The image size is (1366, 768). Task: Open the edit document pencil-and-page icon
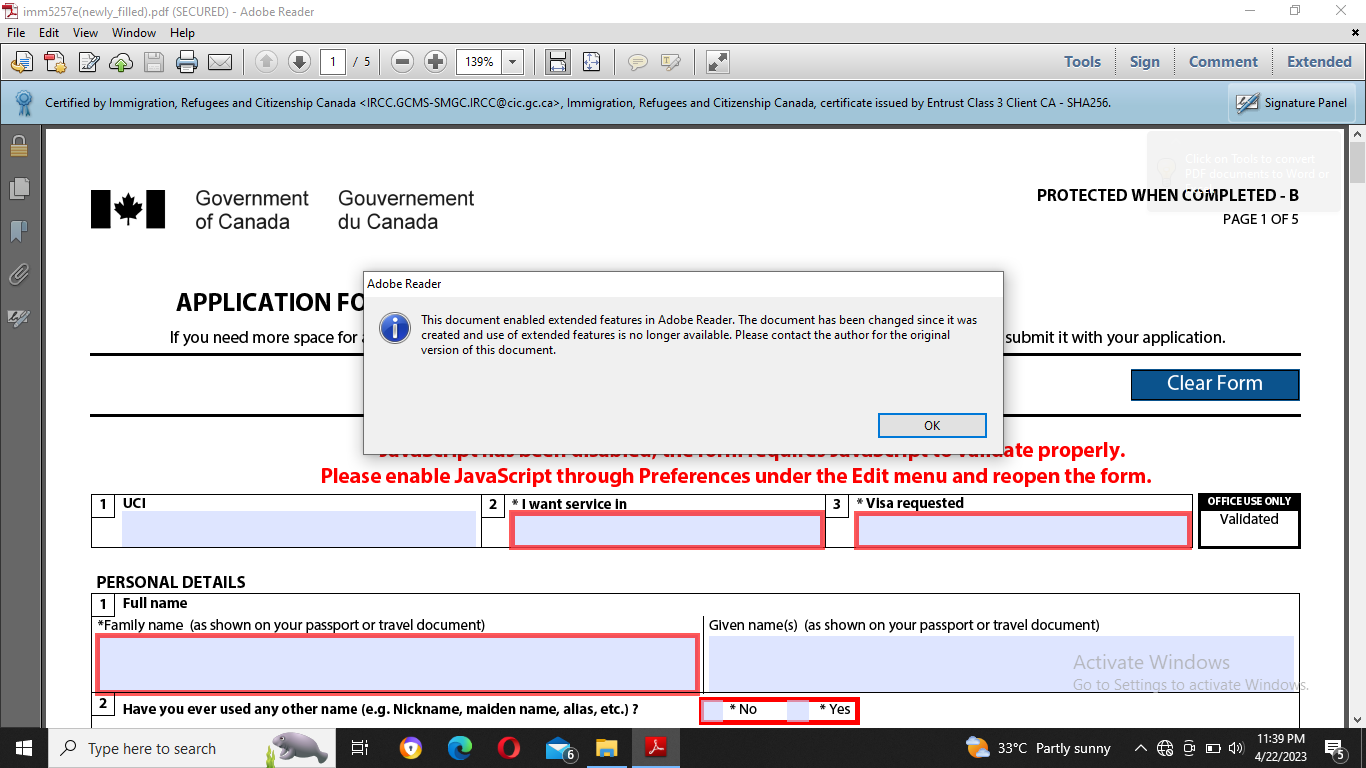(x=88, y=62)
